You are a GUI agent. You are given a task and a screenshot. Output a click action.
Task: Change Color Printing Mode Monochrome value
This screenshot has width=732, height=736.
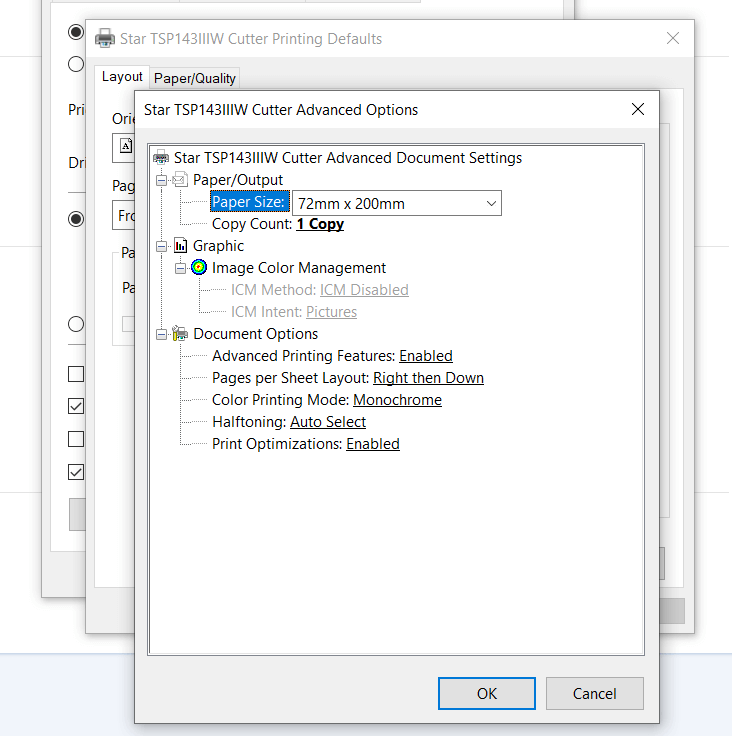click(x=397, y=400)
